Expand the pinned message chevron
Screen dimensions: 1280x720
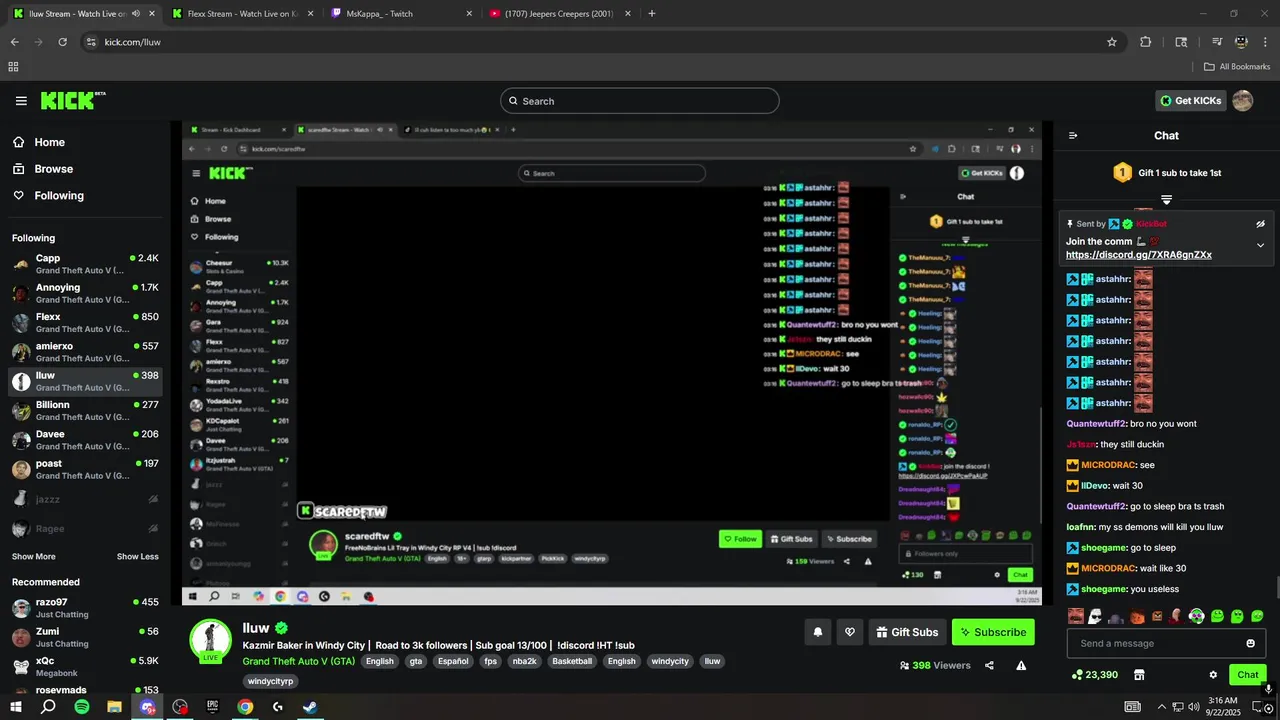[1260, 245]
